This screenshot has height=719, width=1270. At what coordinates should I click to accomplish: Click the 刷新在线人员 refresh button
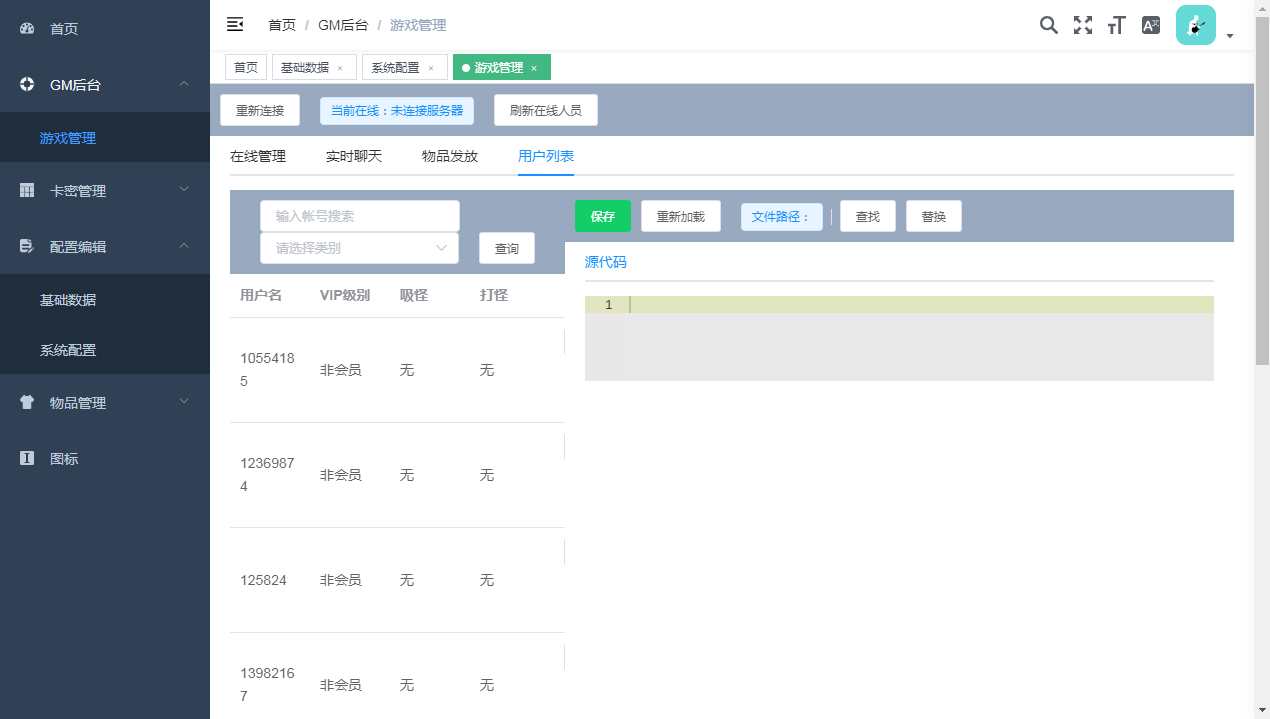pos(545,110)
